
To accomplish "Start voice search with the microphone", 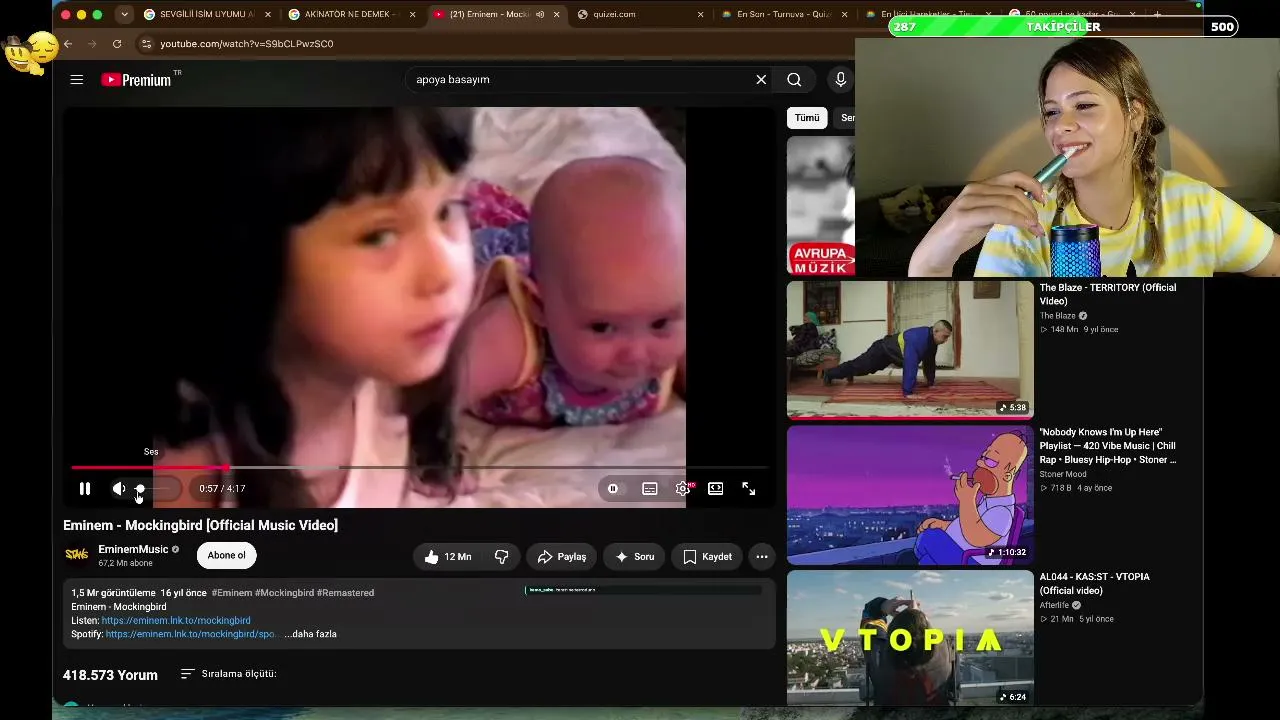I will 840,80.
